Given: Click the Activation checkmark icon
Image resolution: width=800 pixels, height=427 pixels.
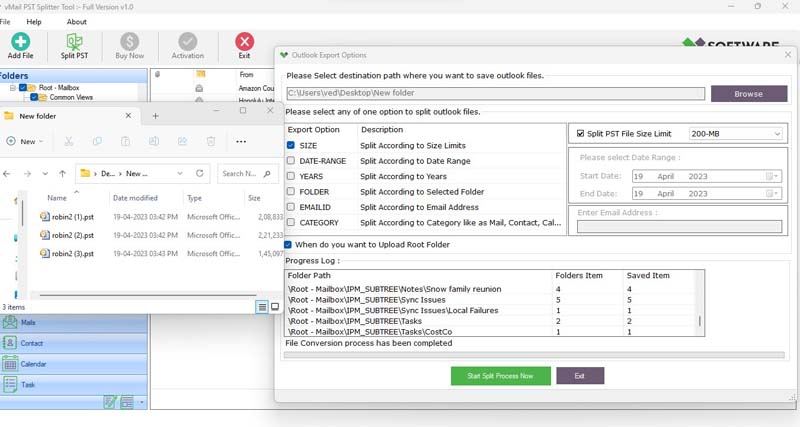Looking at the screenshot, I should [x=187, y=41].
